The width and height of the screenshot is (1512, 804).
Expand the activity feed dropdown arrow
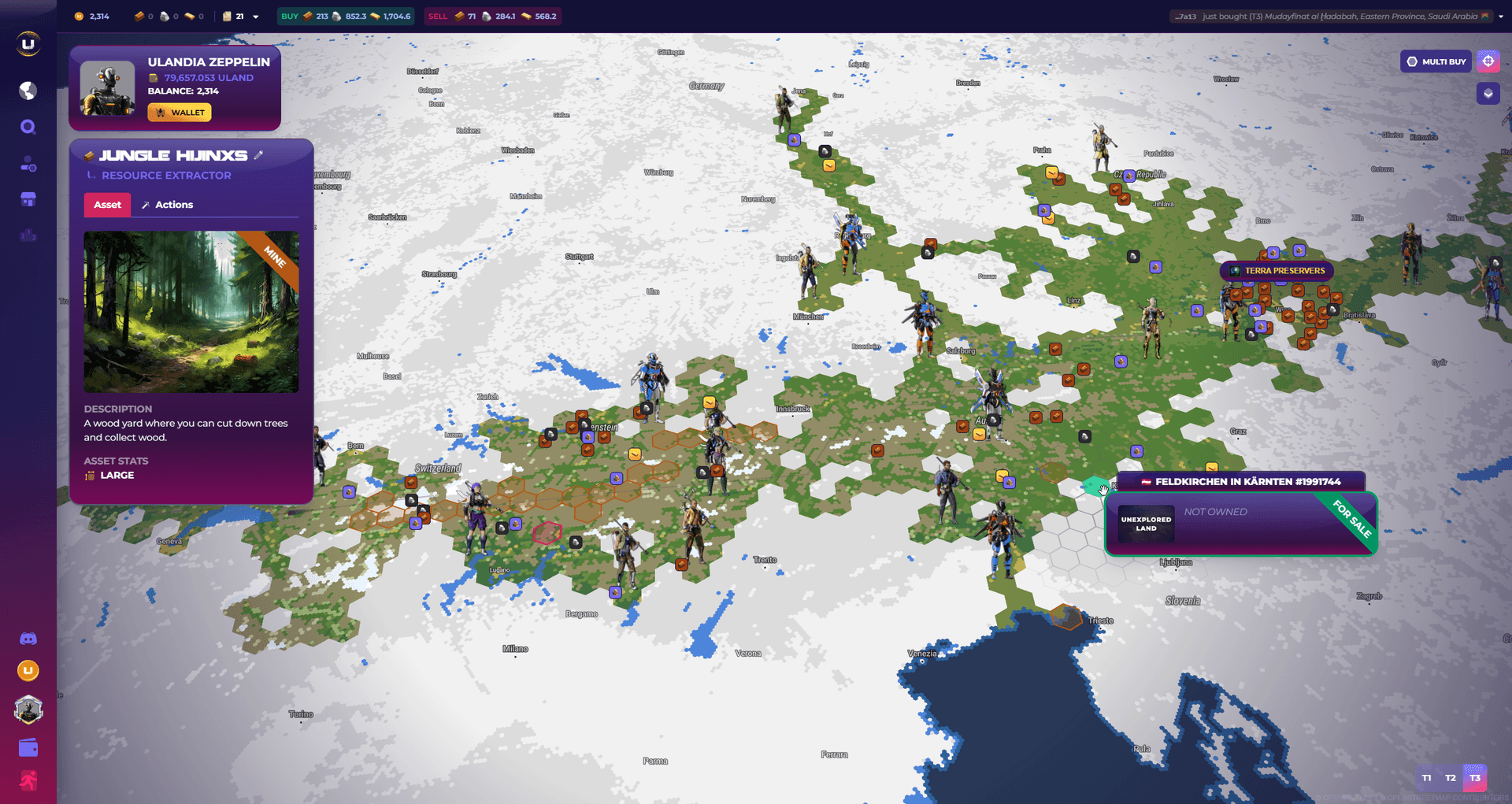coord(1501,17)
